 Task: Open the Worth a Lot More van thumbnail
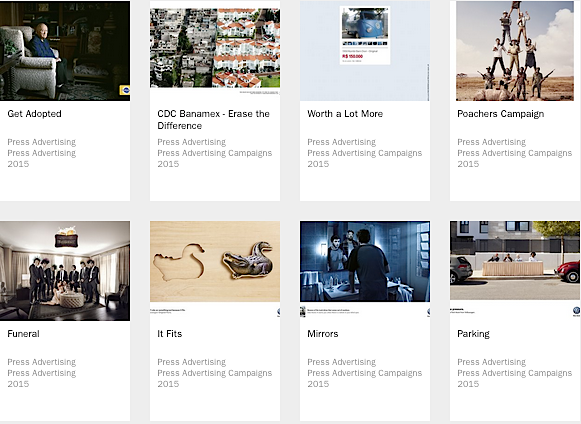pyautogui.click(x=365, y=51)
